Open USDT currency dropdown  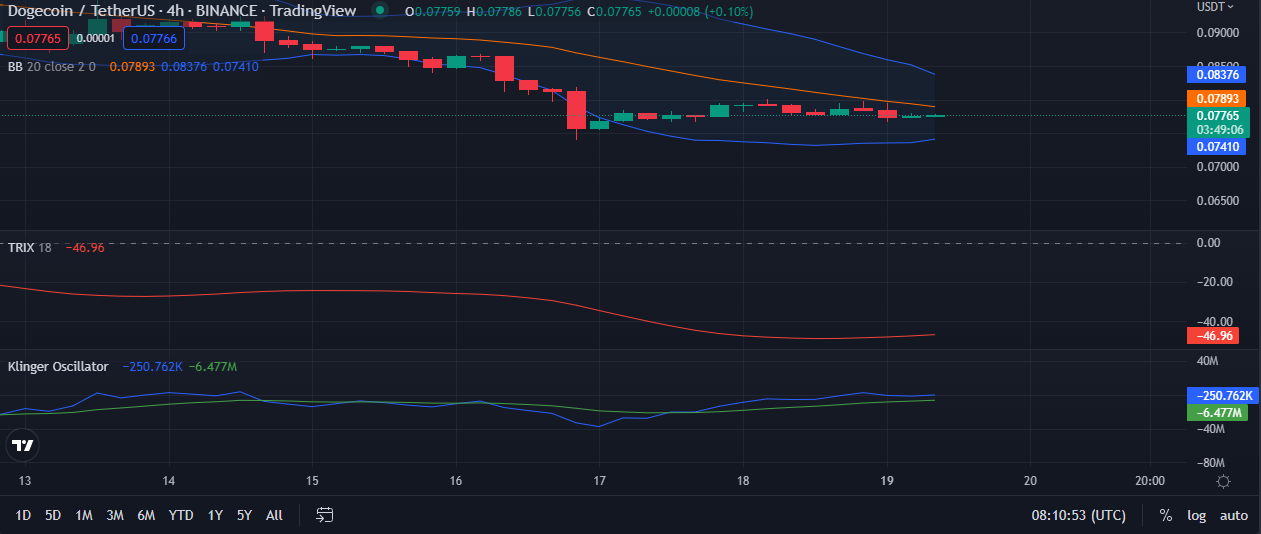click(x=1216, y=6)
